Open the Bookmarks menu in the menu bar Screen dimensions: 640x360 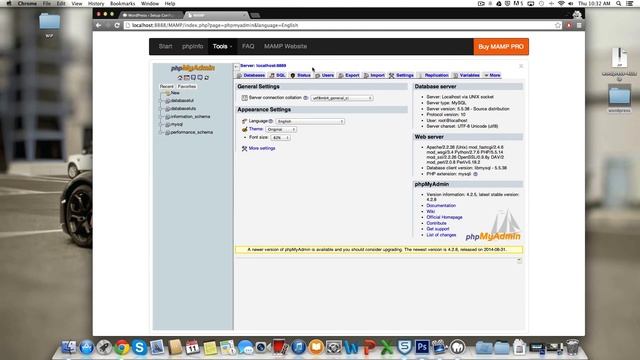point(122,3)
